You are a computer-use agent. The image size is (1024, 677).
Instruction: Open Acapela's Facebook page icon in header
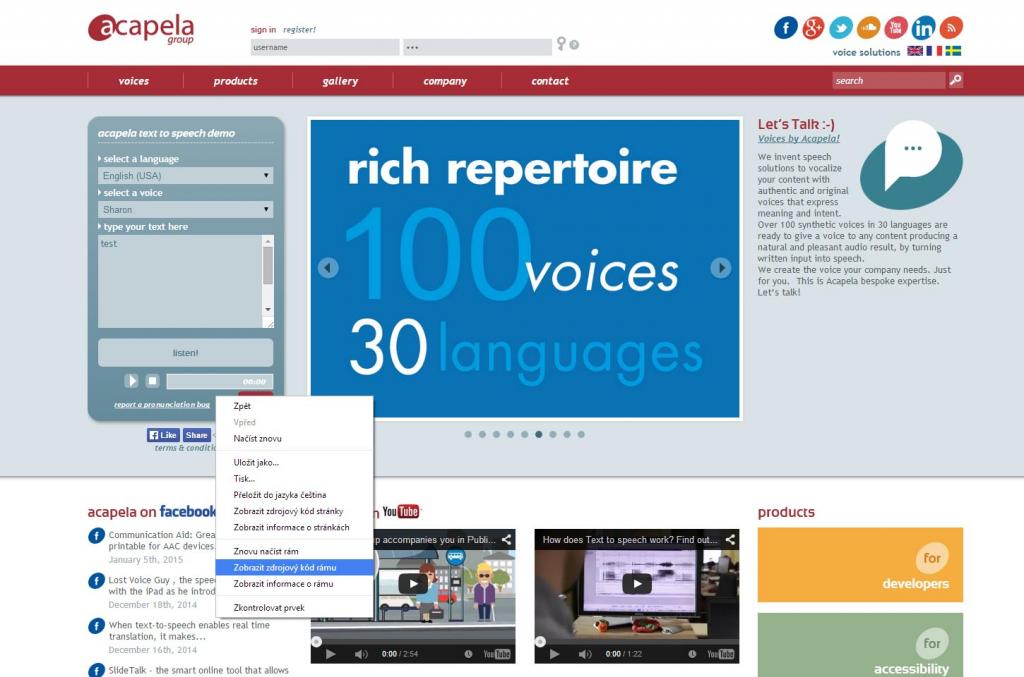pos(786,28)
